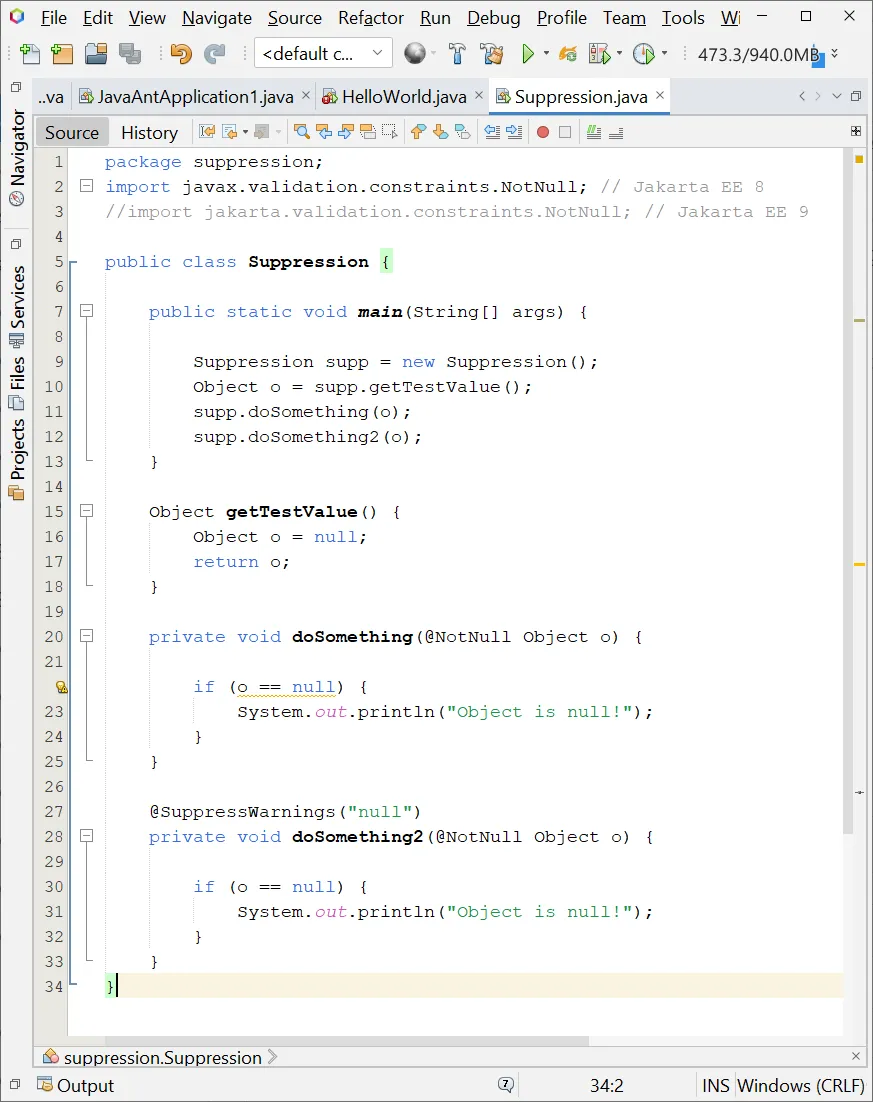Click memory usage bar 473.3/940.0MB
The image size is (873, 1102).
click(761, 54)
